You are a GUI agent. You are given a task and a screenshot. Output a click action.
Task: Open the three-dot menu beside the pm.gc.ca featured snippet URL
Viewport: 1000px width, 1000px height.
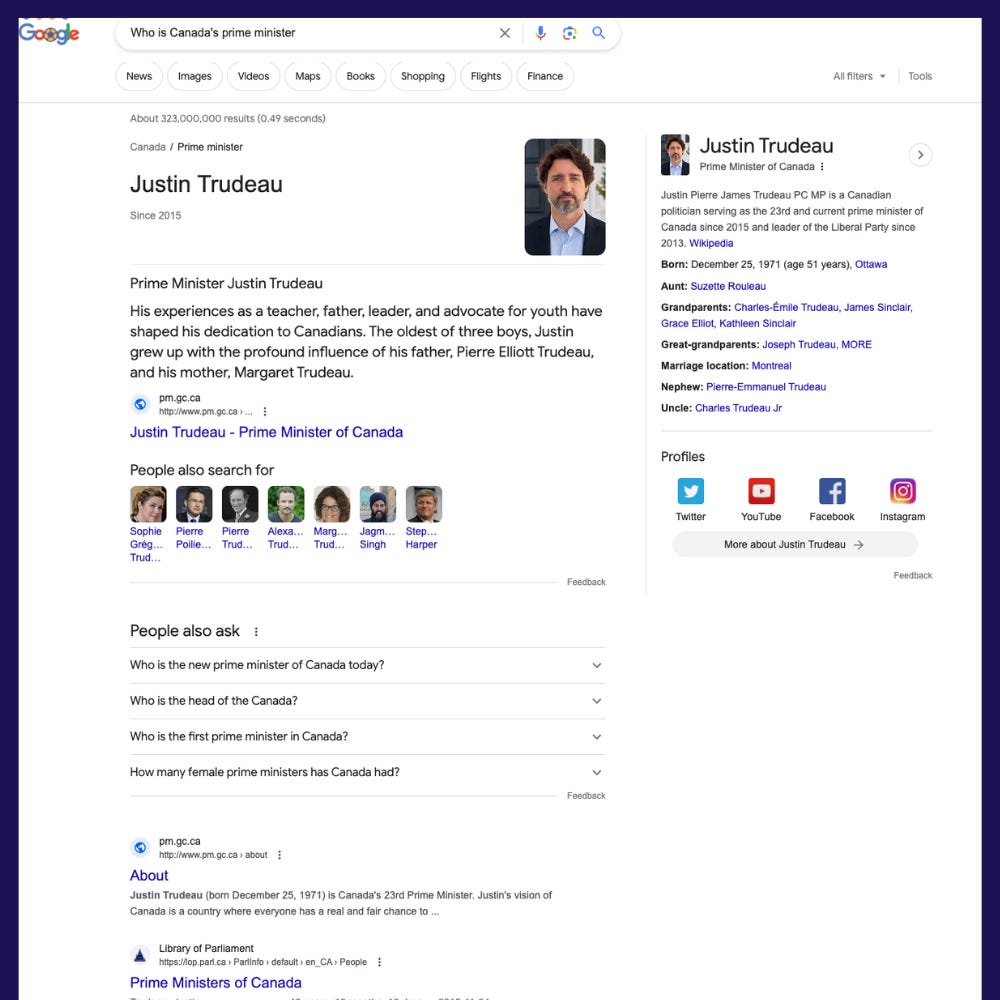coord(265,412)
